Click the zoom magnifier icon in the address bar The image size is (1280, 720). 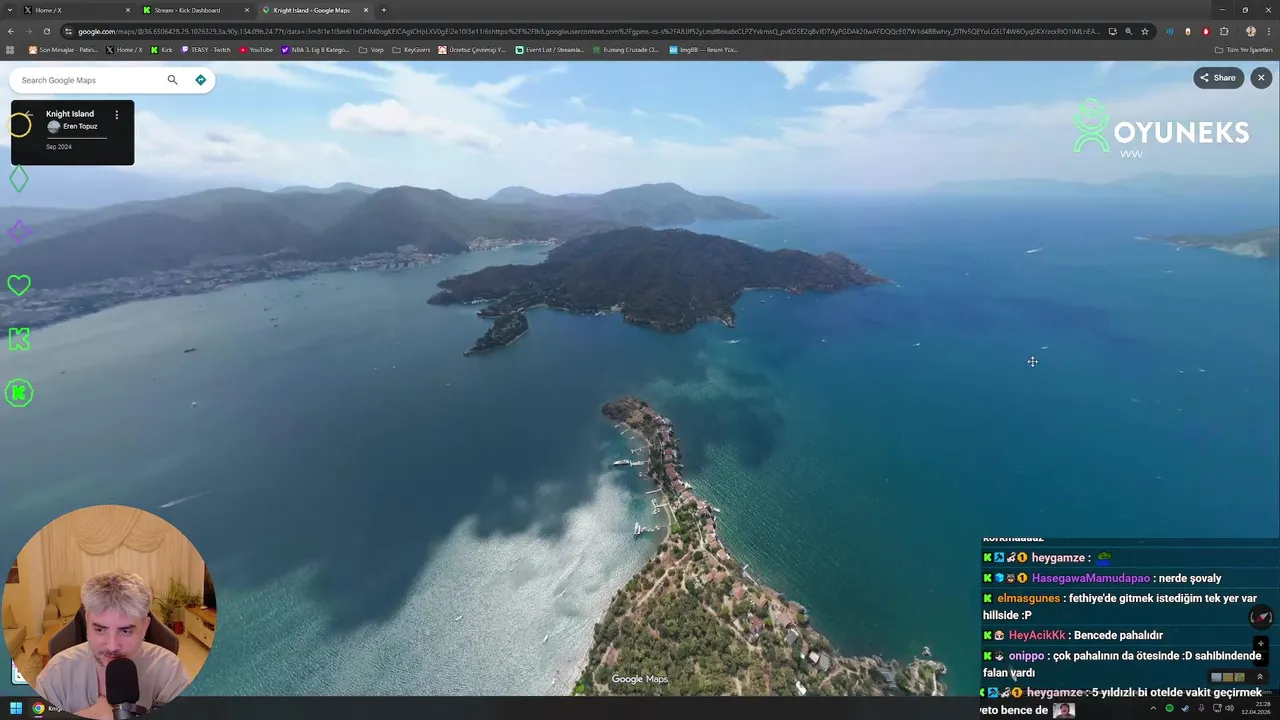[1129, 31]
